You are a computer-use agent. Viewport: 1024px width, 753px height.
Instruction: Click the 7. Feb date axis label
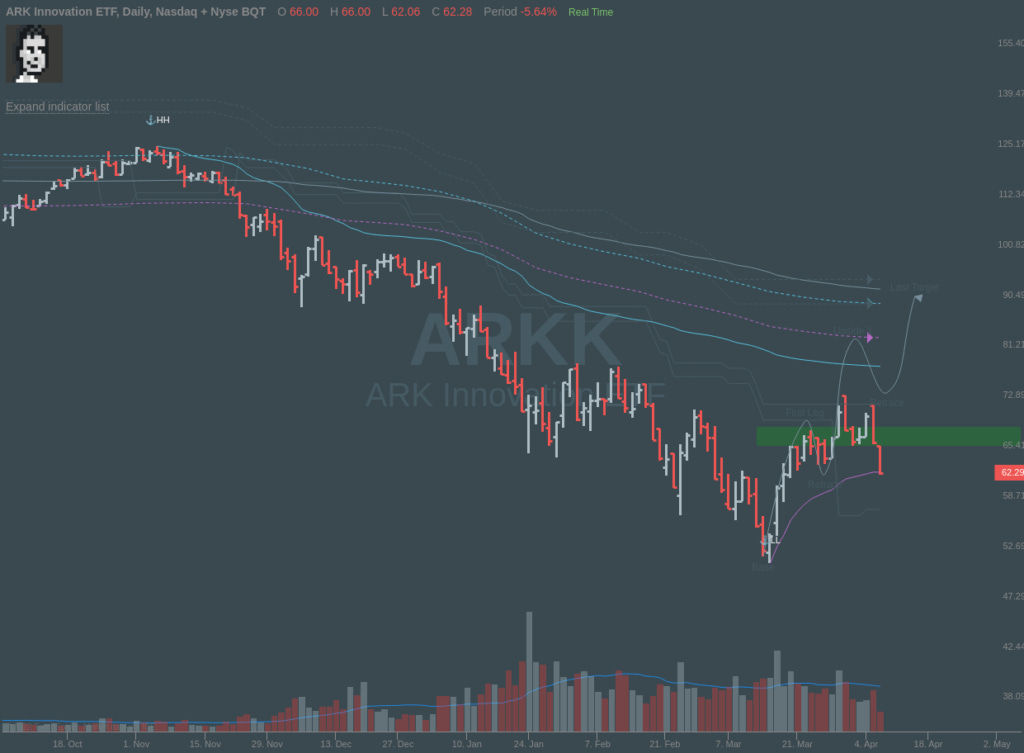click(598, 744)
